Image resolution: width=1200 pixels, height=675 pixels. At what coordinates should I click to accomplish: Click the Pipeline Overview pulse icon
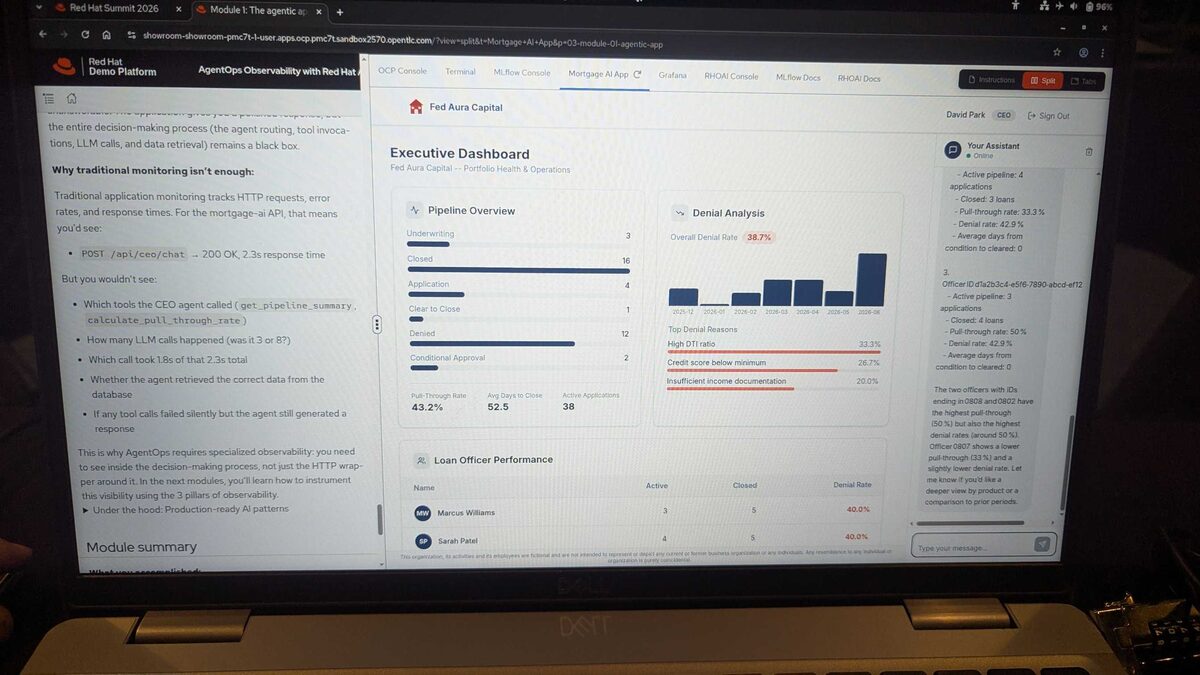coord(415,210)
